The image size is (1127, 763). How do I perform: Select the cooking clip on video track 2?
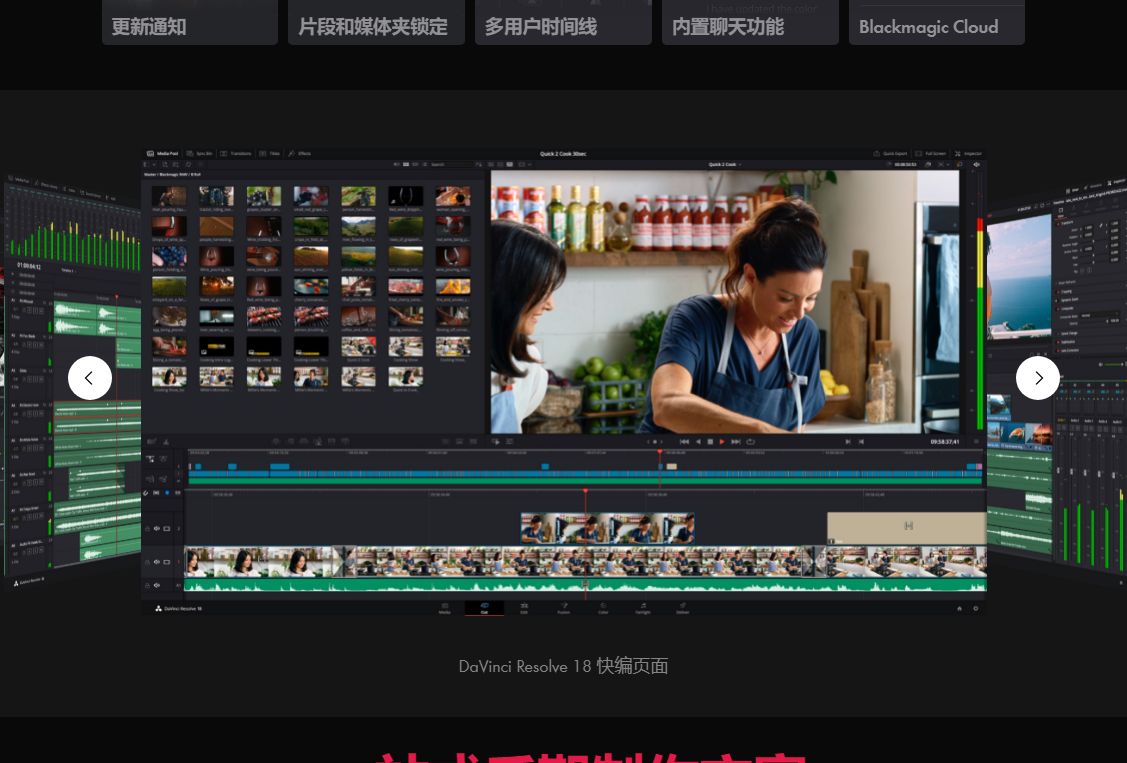607,528
